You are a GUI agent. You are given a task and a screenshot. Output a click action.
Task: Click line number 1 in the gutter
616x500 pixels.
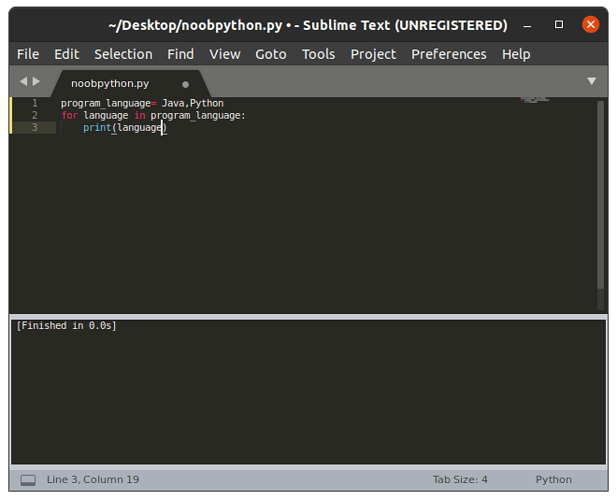(35, 103)
